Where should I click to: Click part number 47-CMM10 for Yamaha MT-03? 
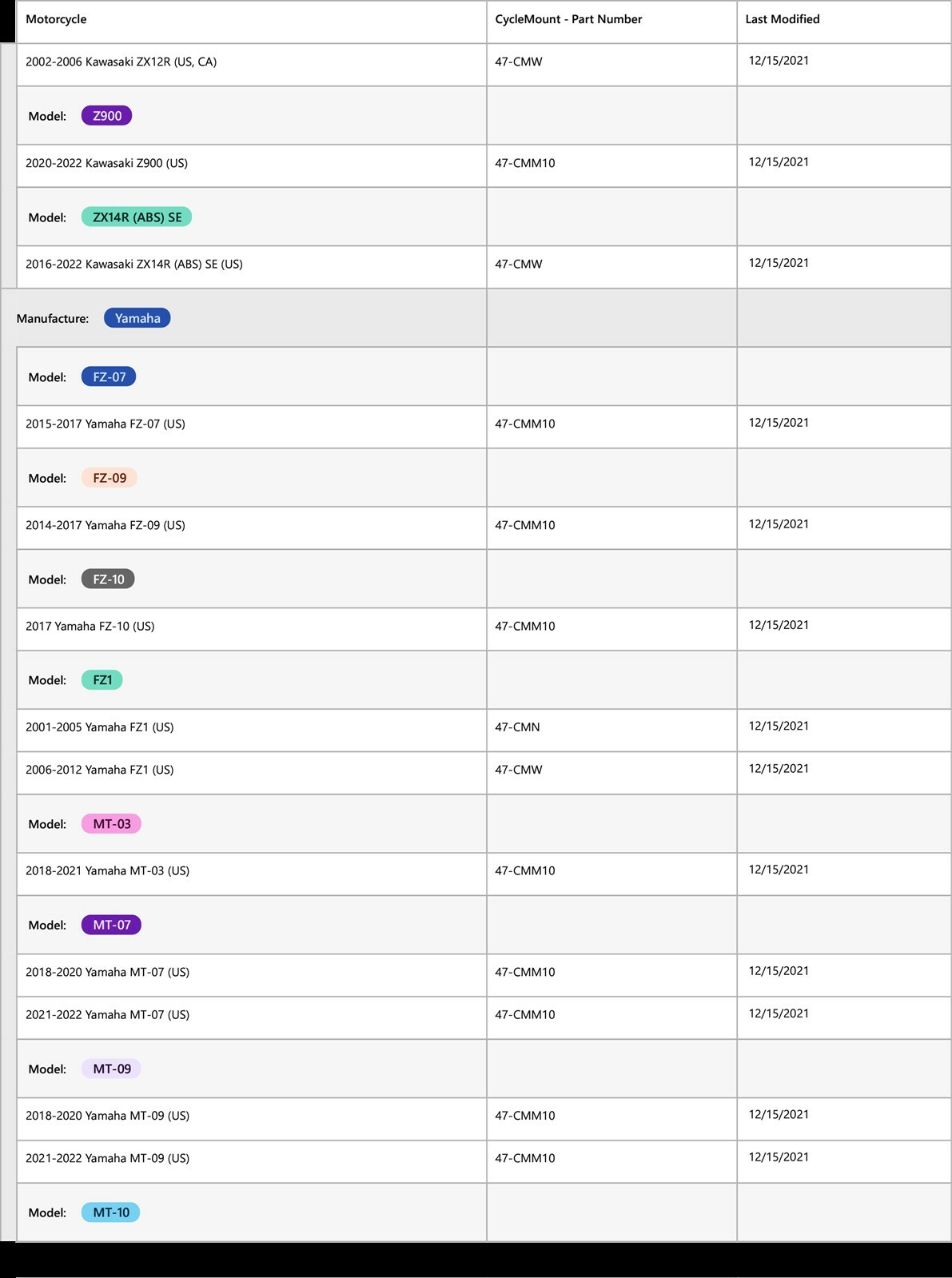524,870
